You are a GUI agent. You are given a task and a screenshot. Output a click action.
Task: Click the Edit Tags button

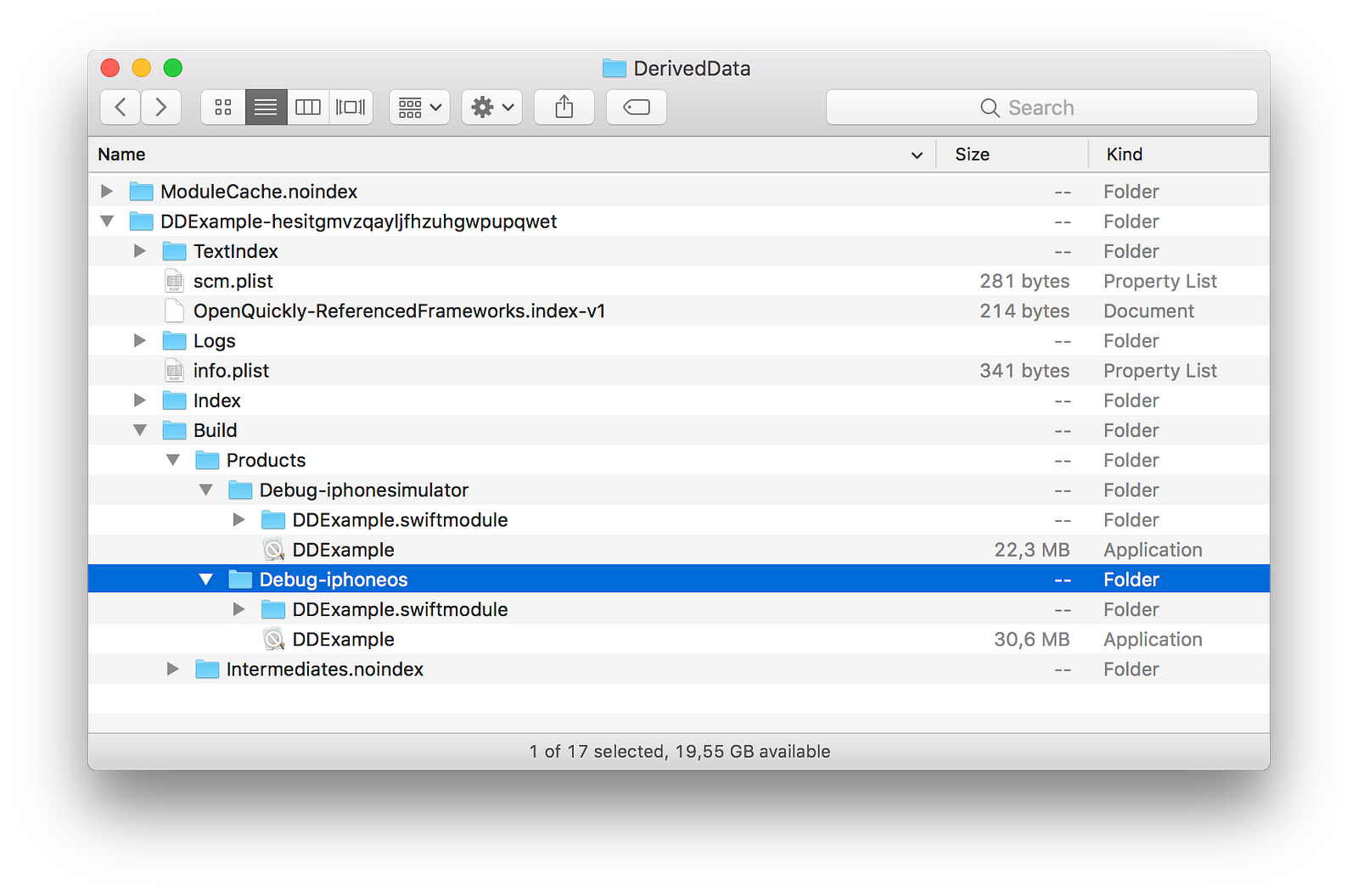coord(637,107)
